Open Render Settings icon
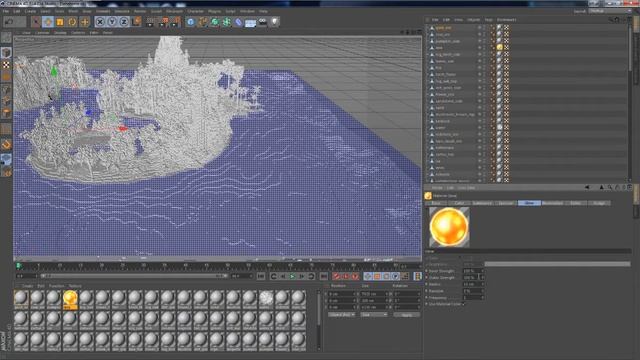Image resolution: width=640 pixels, height=360 pixels. (176, 22)
